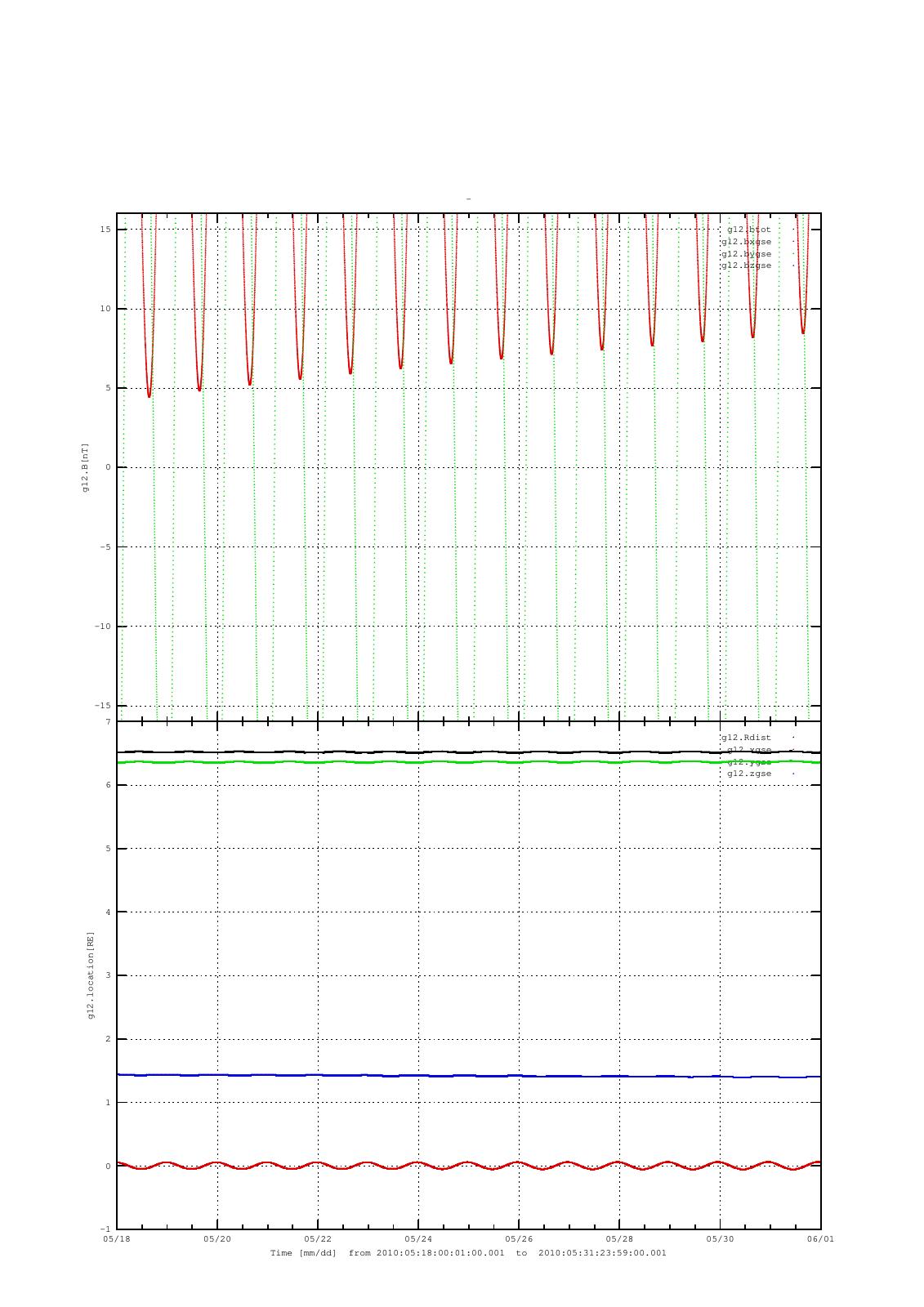Click the 05/26 x-axis tick label
Screen dimensions: 924x1307
pyautogui.click(x=519, y=1239)
